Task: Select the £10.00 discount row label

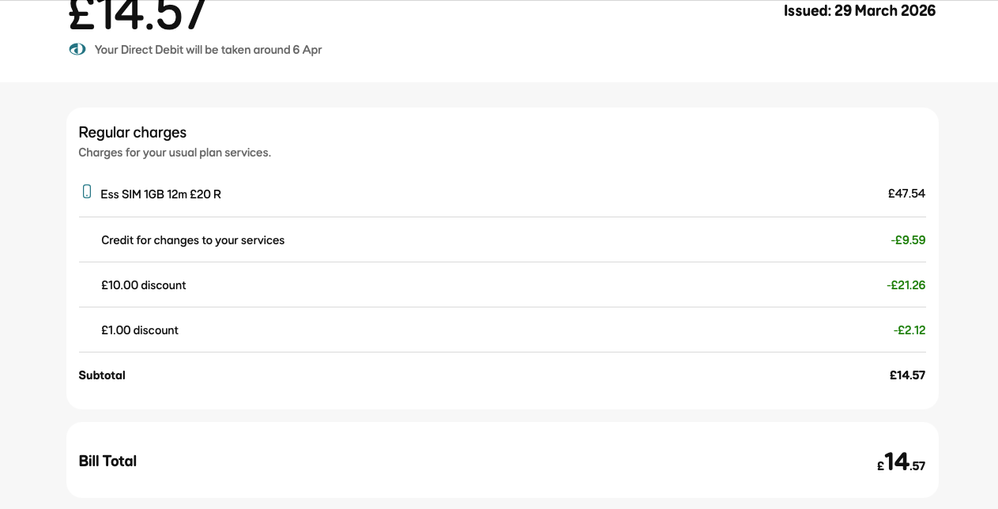Action: [143, 285]
